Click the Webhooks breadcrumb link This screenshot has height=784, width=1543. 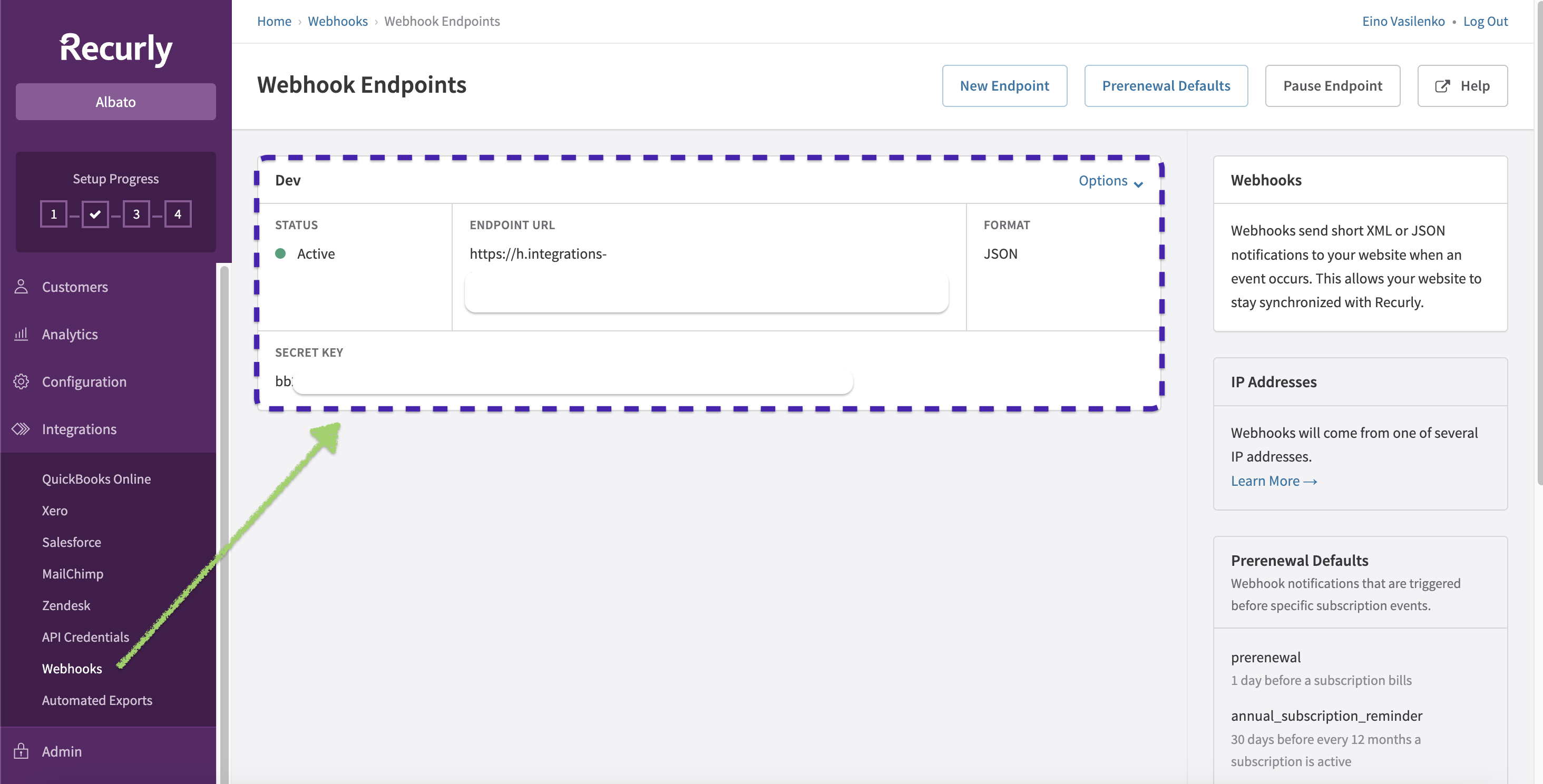(337, 21)
